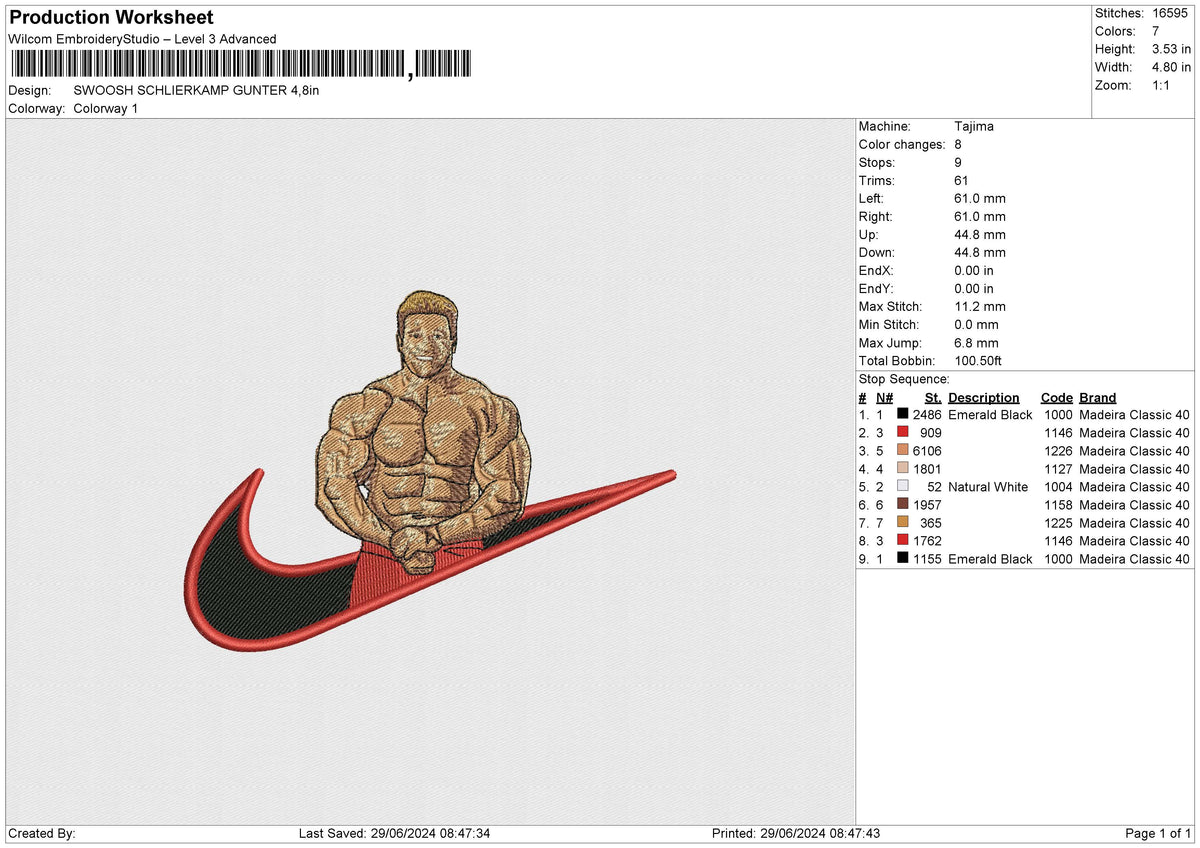Screen dimensions: 1200x848
Task: Click the Min Stitch value 0.0 mm
Action: click(977, 325)
